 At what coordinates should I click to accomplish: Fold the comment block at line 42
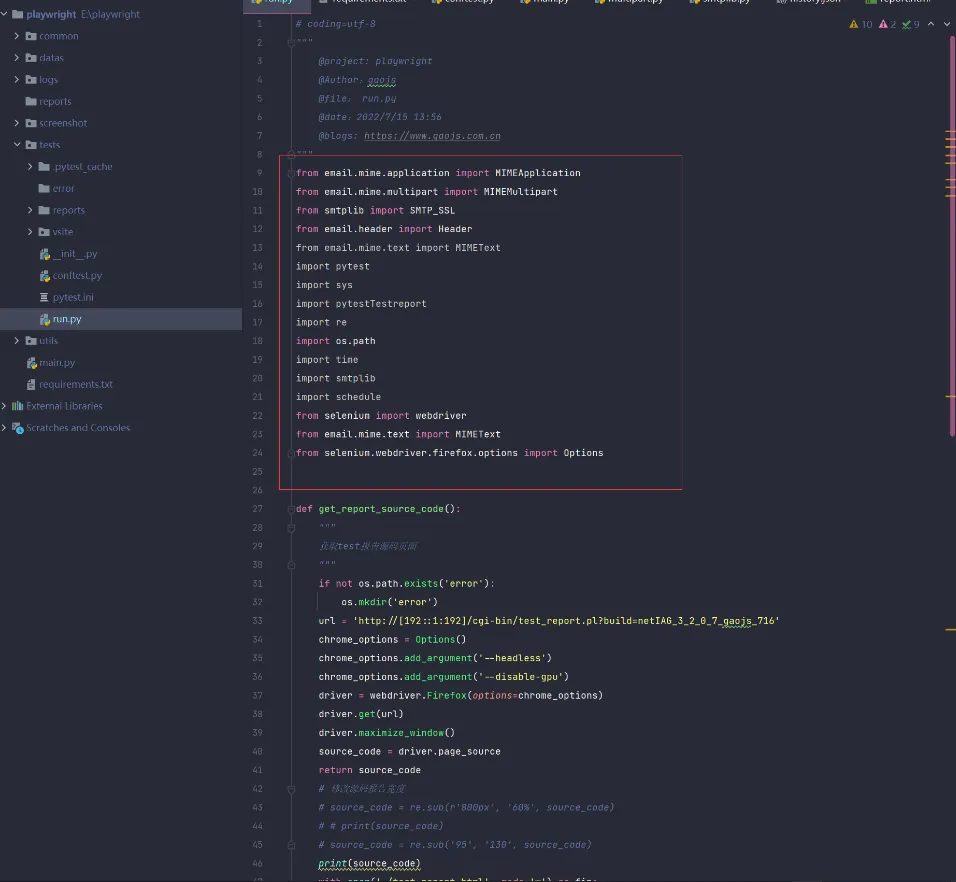(291, 789)
